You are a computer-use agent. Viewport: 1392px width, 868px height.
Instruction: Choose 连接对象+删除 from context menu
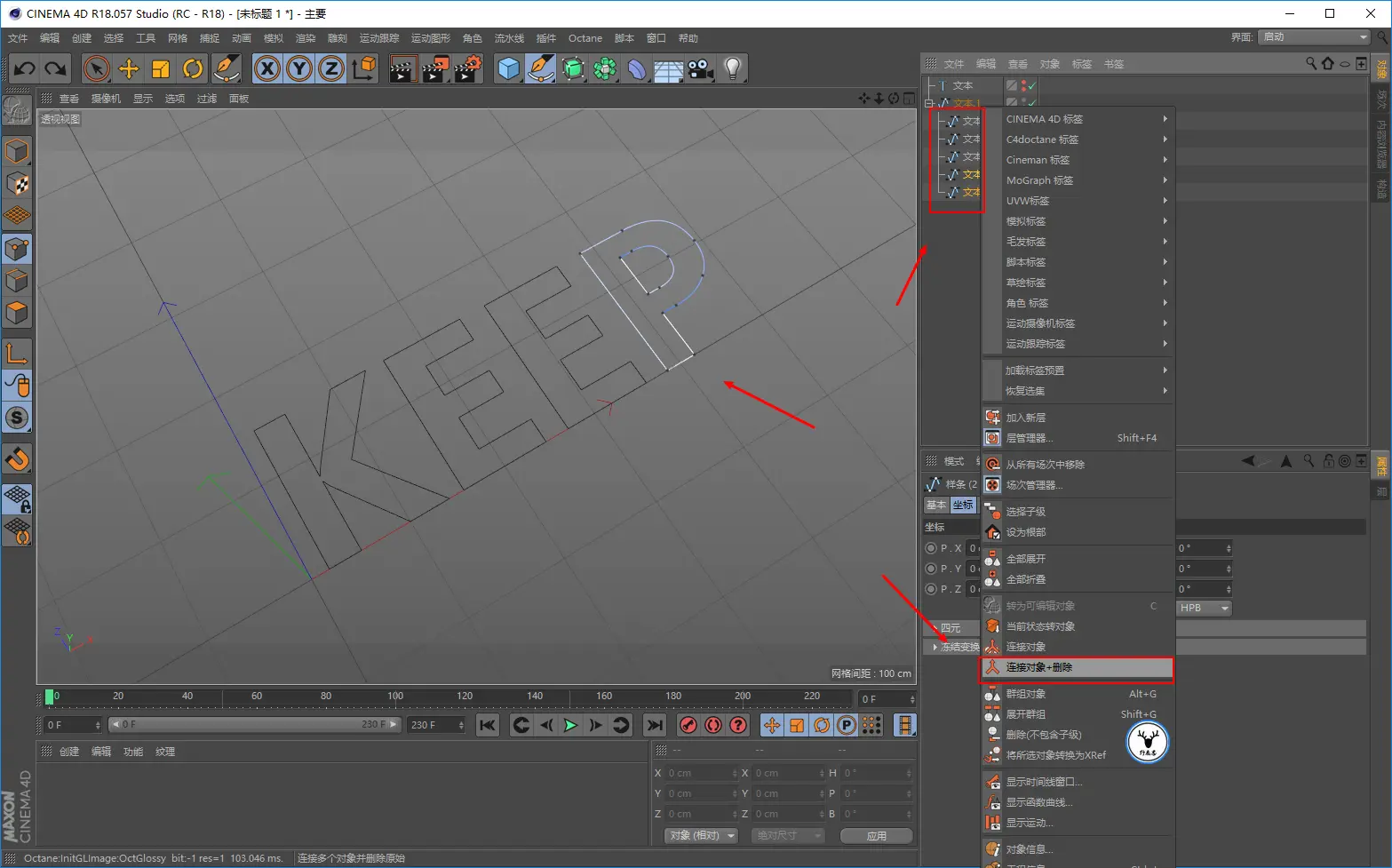coord(1077,668)
